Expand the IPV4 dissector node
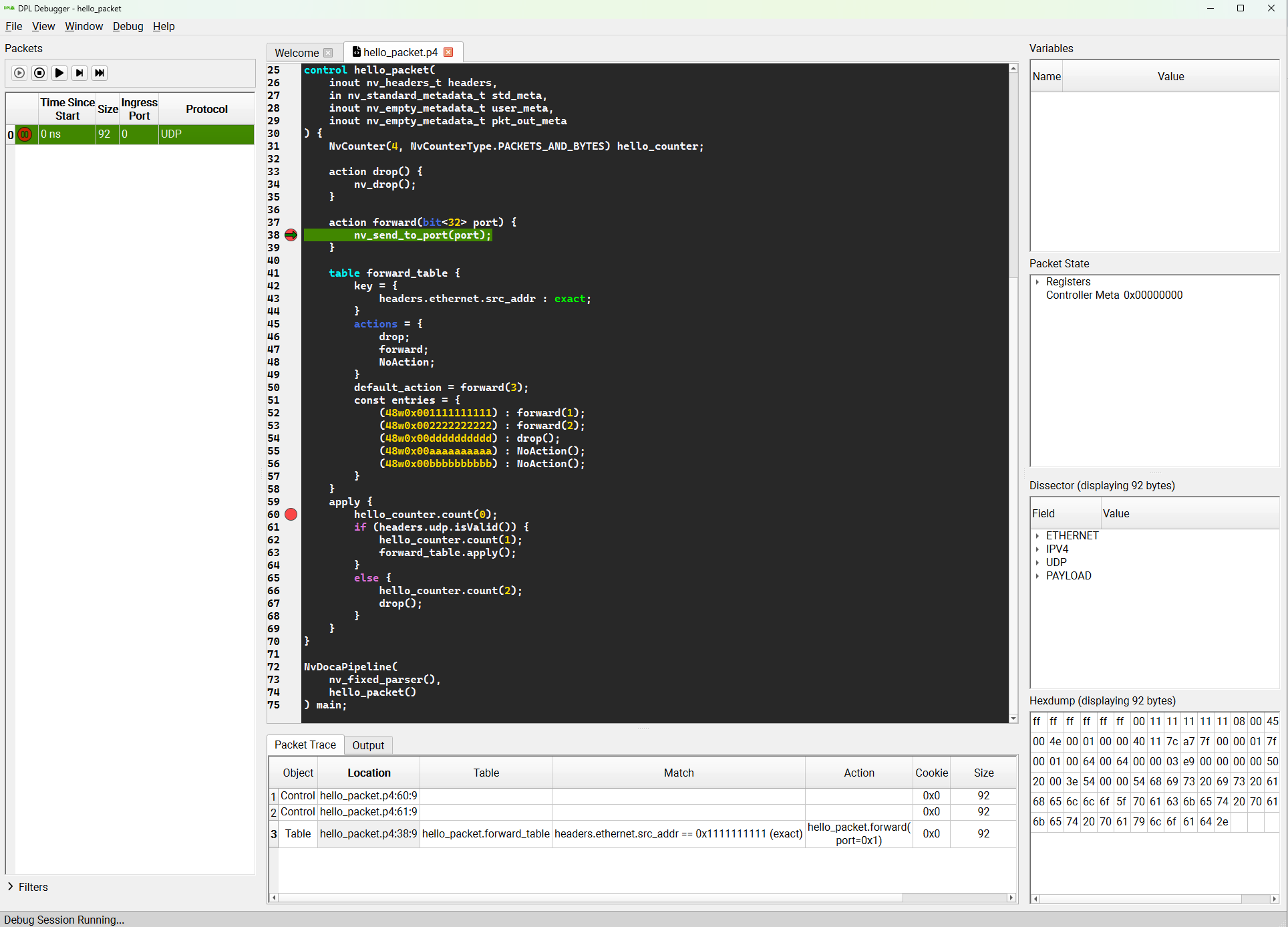1288x927 pixels. [x=1037, y=549]
